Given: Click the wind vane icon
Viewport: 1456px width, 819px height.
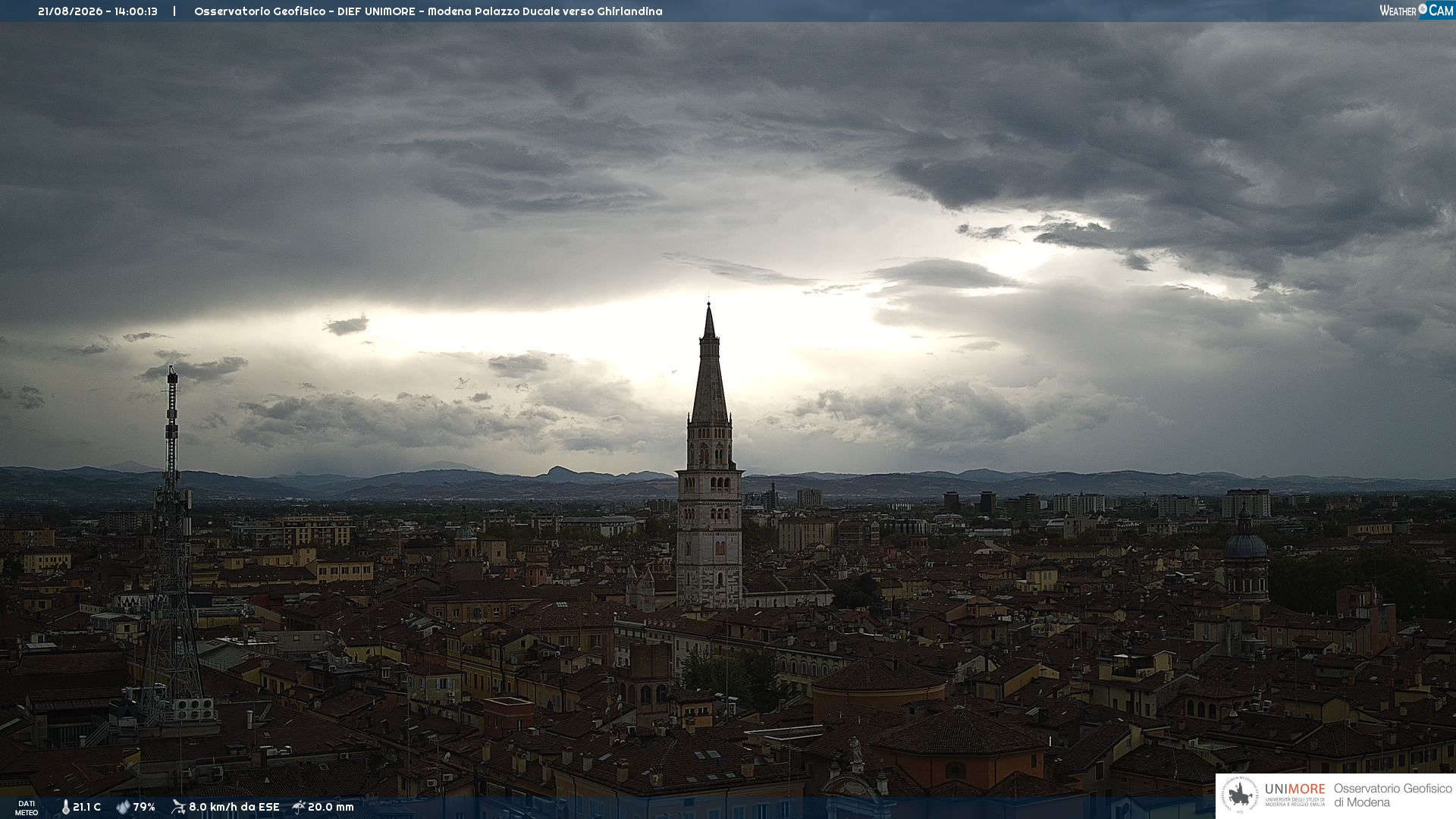Looking at the screenshot, I should tap(178, 807).
